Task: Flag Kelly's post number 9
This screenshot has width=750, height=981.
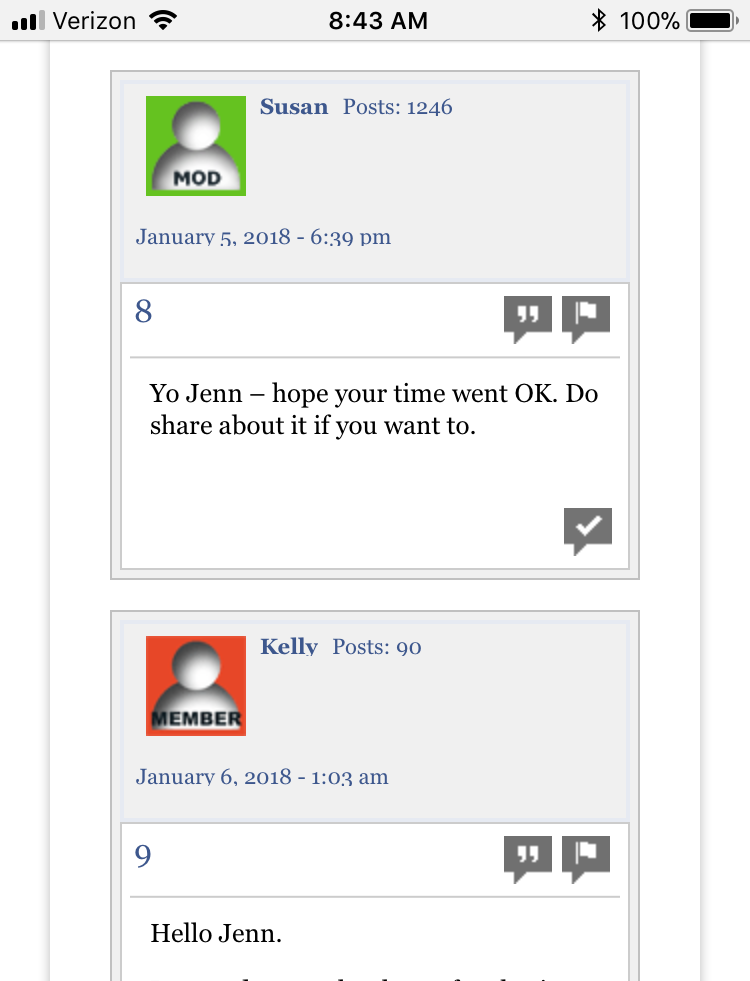Action: click(x=586, y=859)
